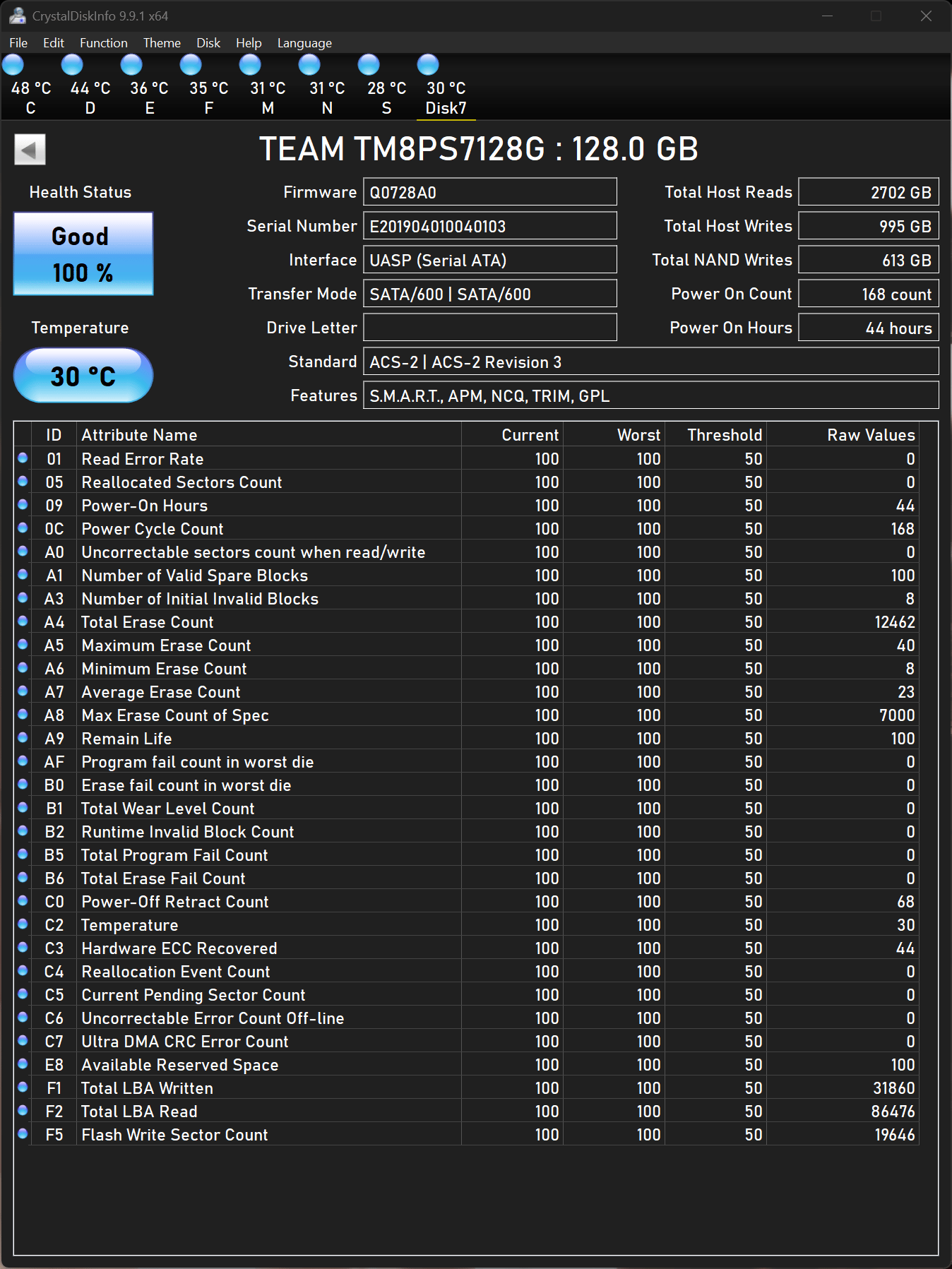This screenshot has width=952, height=1269.
Task: Click Total Host Writes value 995 GB
Action: [x=869, y=225]
